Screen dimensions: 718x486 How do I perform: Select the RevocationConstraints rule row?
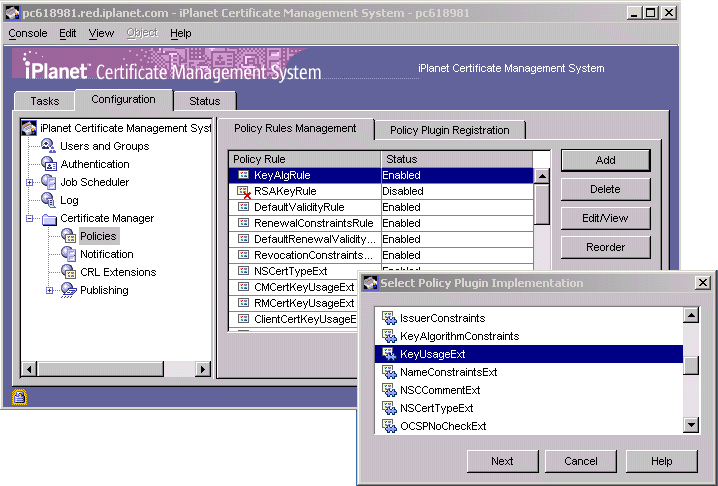381,255
